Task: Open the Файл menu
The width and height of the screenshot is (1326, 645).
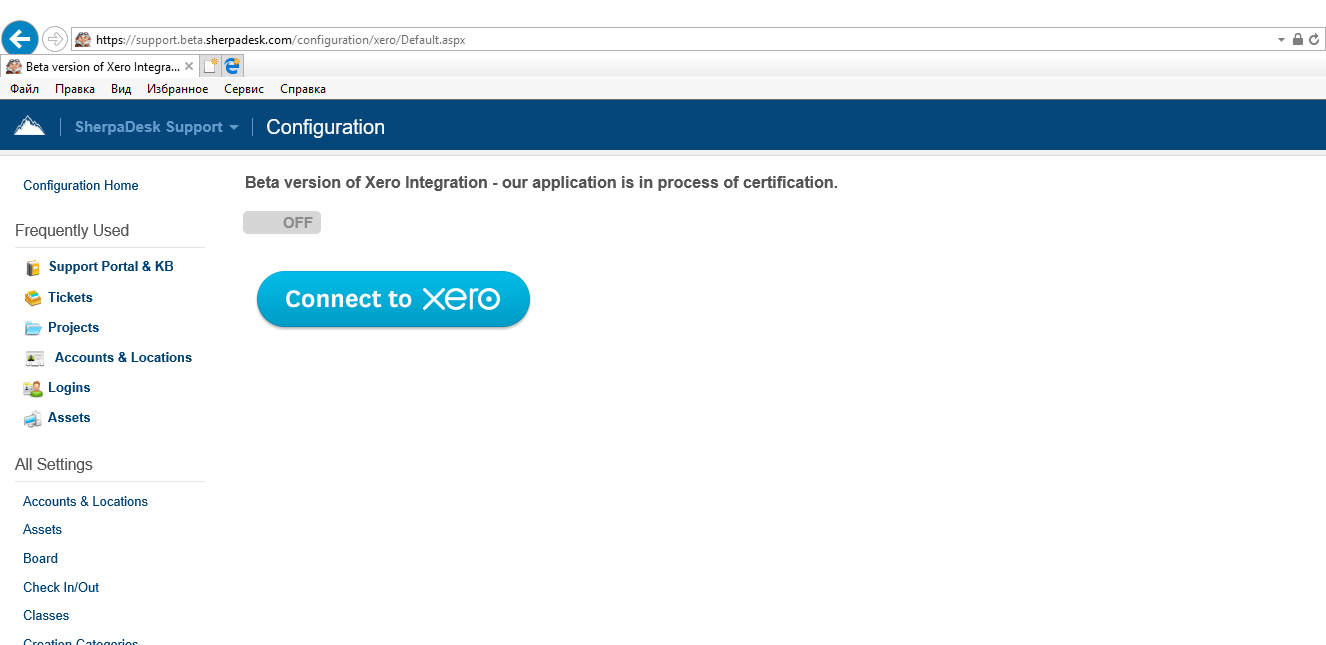Action: pyautogui.click(x=25, y=89)
